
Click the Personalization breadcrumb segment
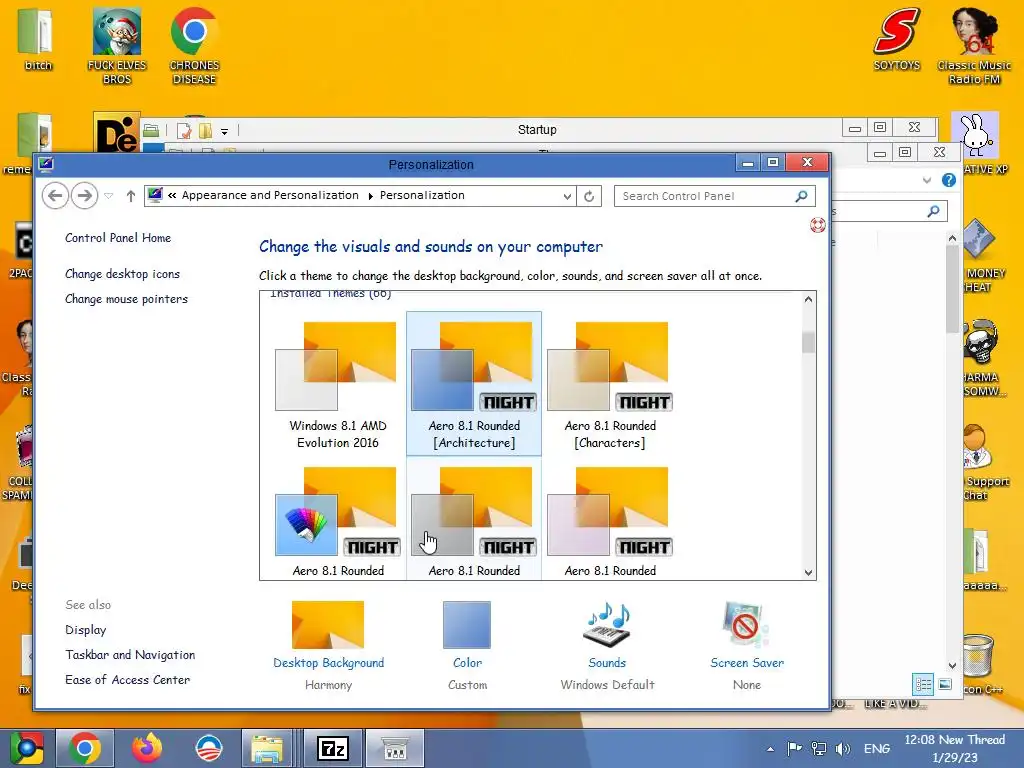tap(422, 195)
